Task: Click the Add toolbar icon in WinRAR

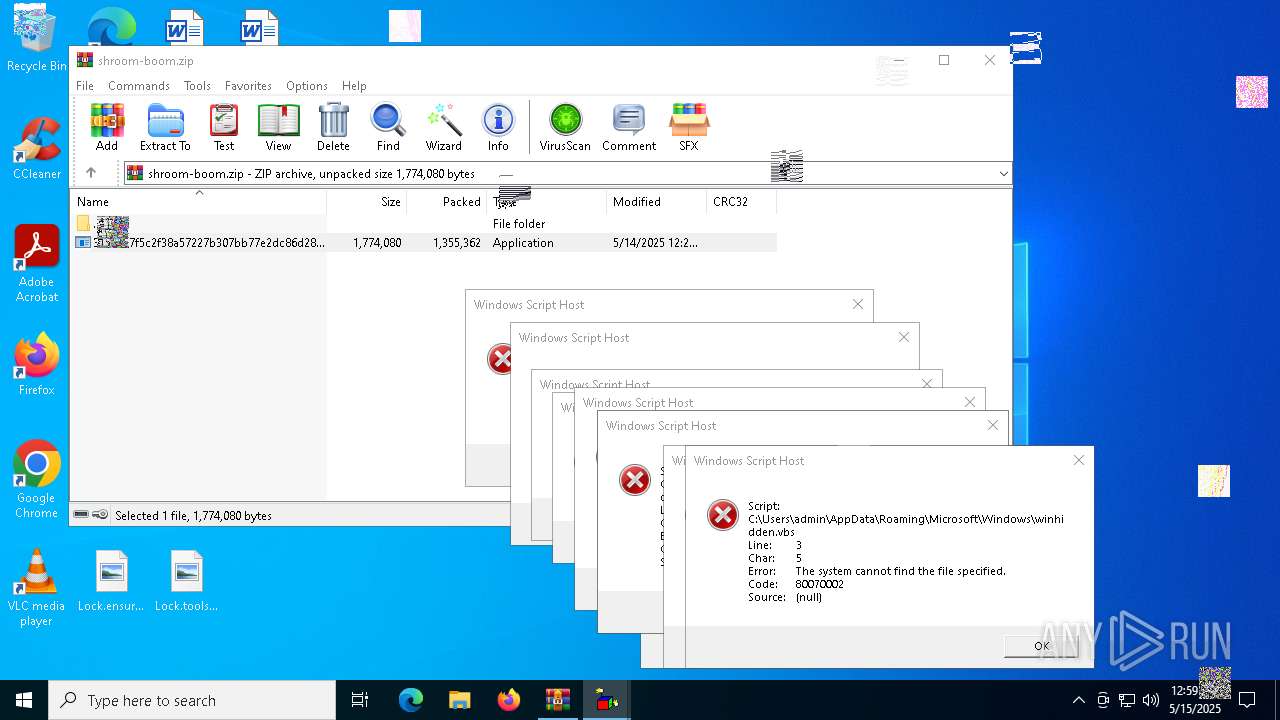Action: tap(107, 127)
